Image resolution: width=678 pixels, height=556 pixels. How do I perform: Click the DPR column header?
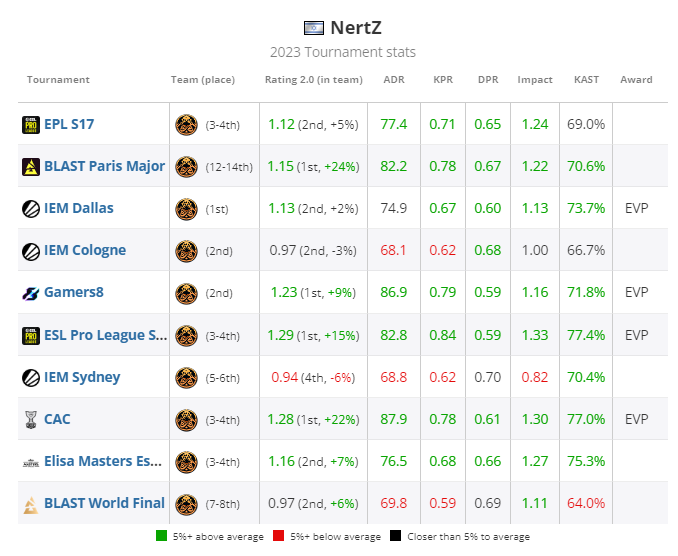[x=488, y=80]
